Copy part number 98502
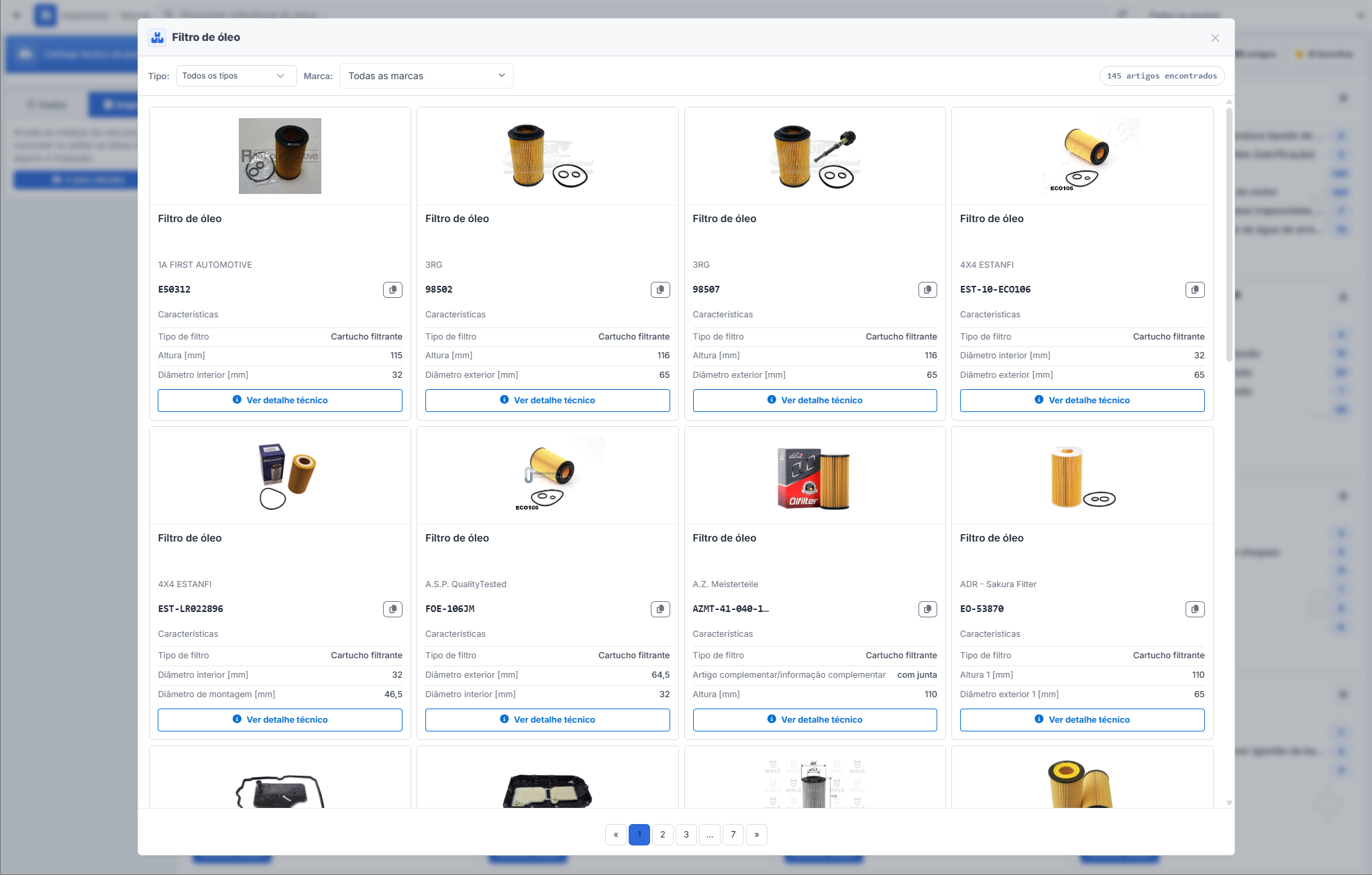1372x875 pixels. [660, 290]
